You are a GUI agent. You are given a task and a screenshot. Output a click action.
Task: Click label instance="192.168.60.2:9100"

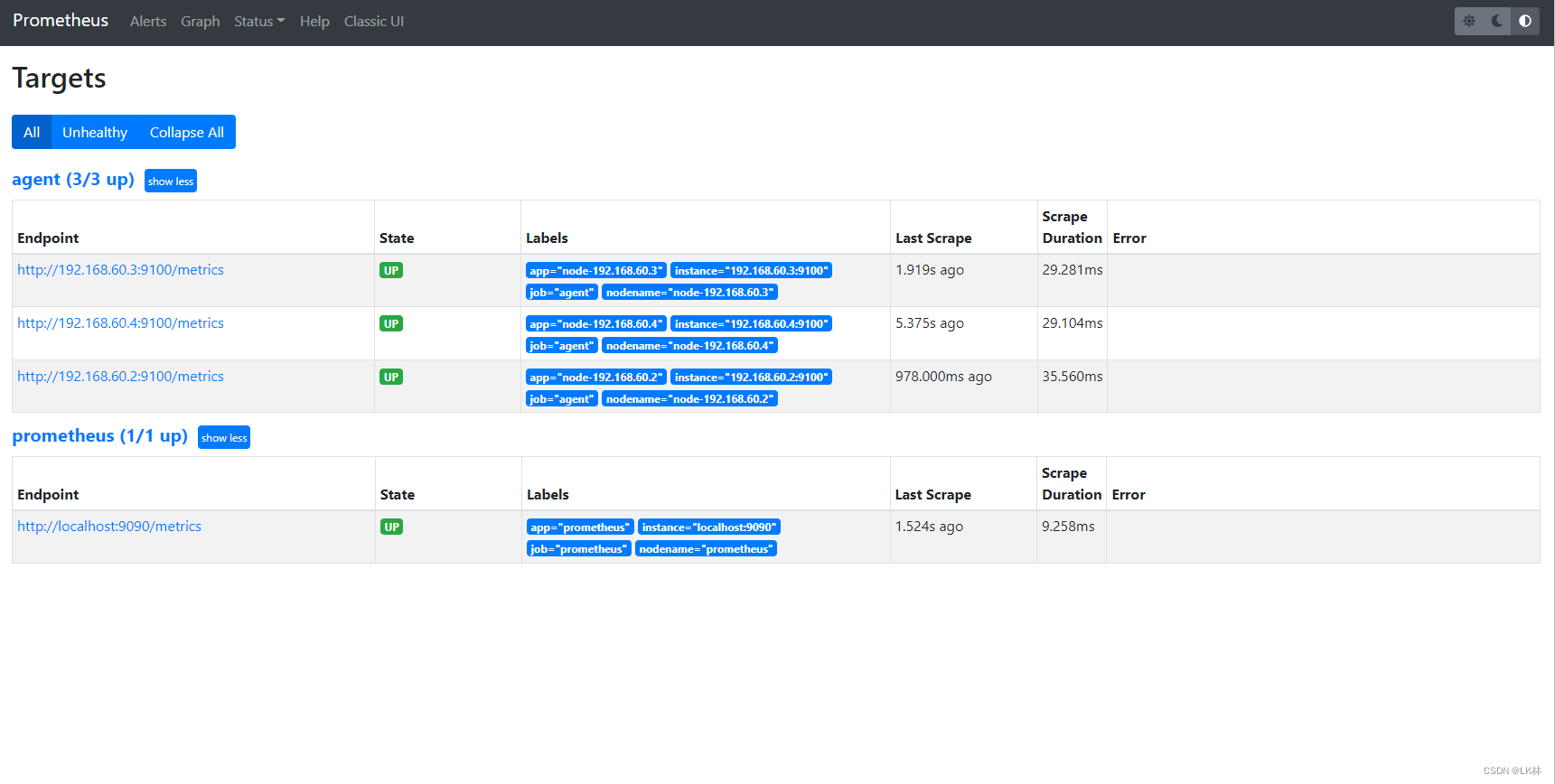pyautogui.click(x=751, y=377)
